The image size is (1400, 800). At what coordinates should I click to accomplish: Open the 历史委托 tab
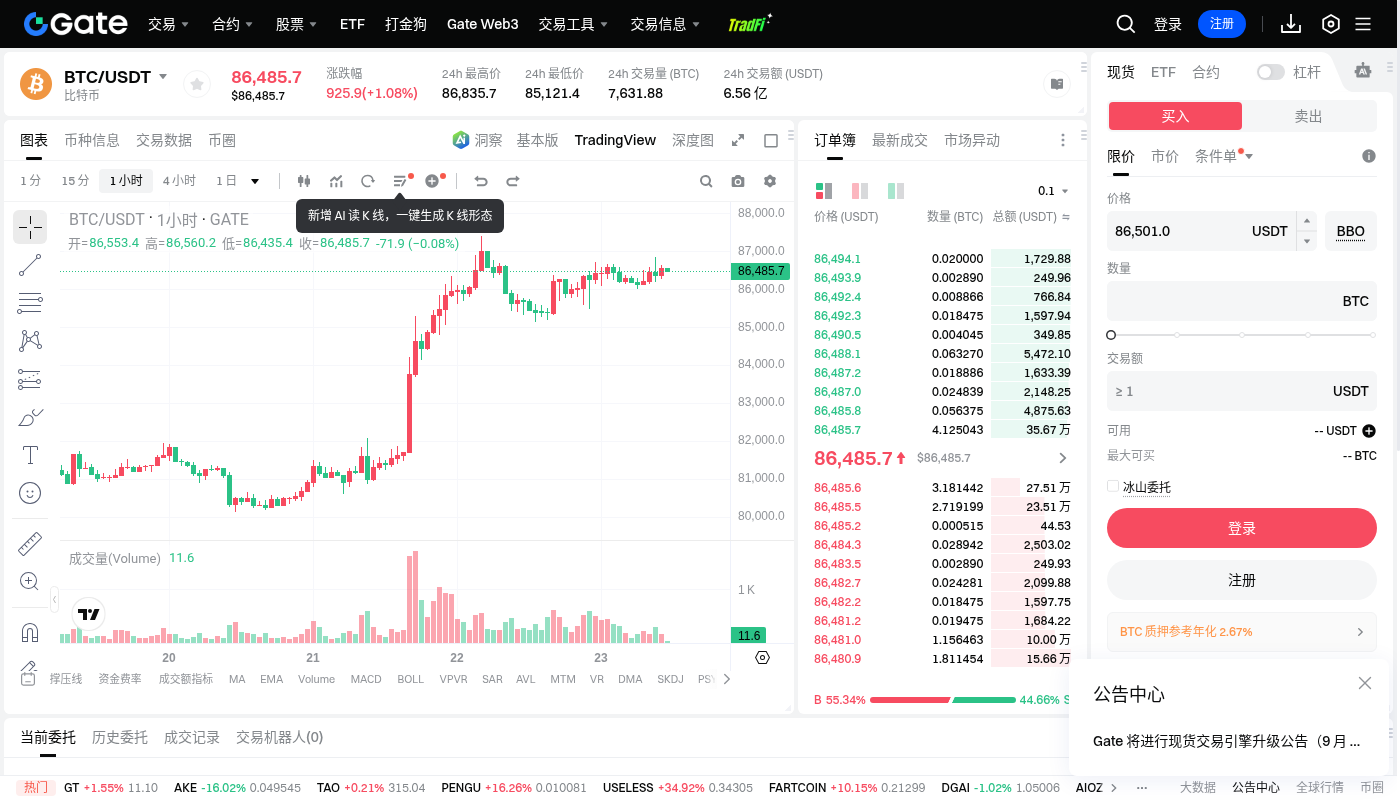pos(120,737)
